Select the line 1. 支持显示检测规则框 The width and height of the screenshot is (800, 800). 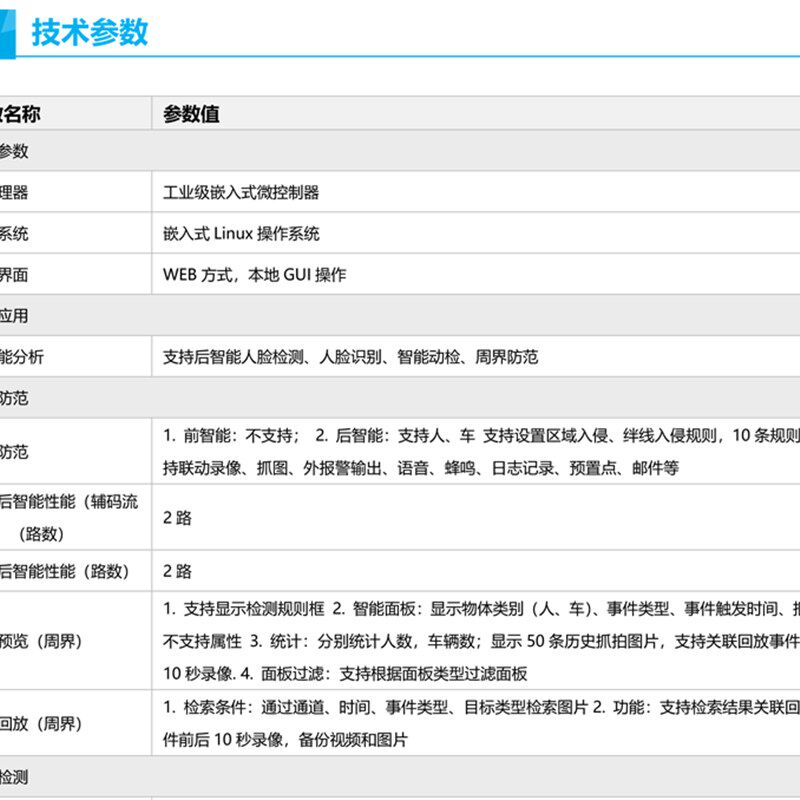pyautogui.click(x=481, y=609)
